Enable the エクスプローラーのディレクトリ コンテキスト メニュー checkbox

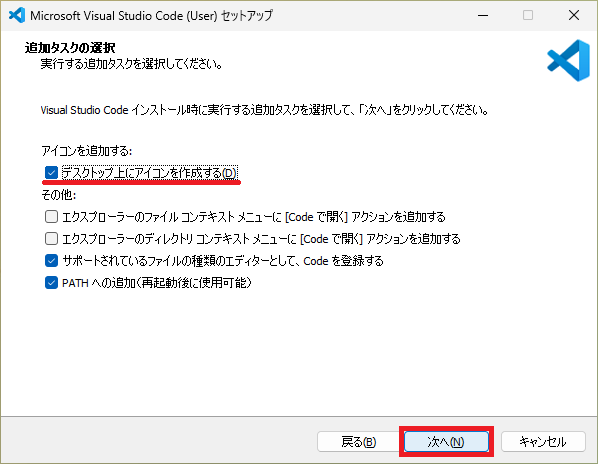tap(51, 239)
